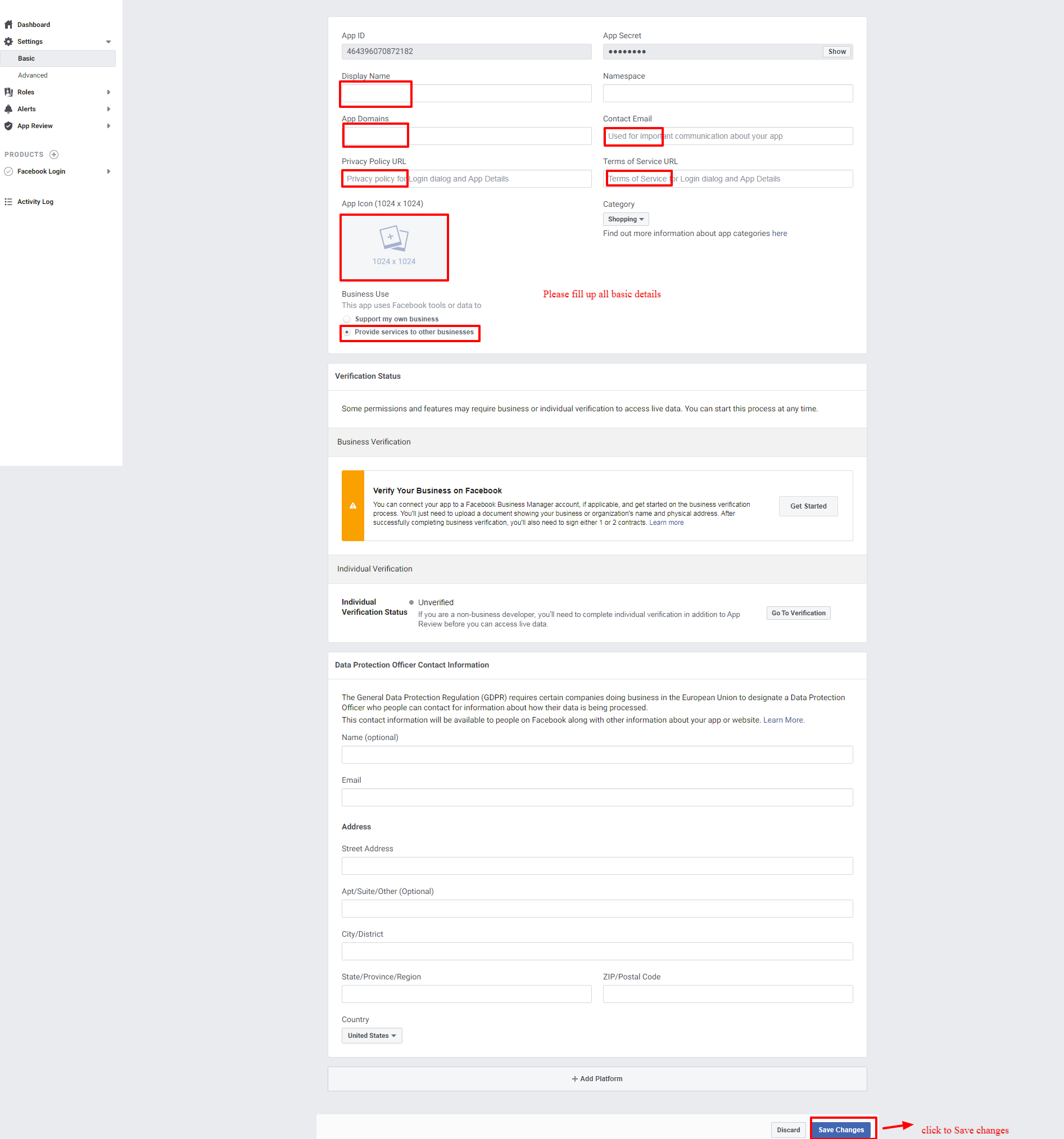1064x1139 pixels.
Task: Open the Shopping category dropdown
Action: click(625, 220)
